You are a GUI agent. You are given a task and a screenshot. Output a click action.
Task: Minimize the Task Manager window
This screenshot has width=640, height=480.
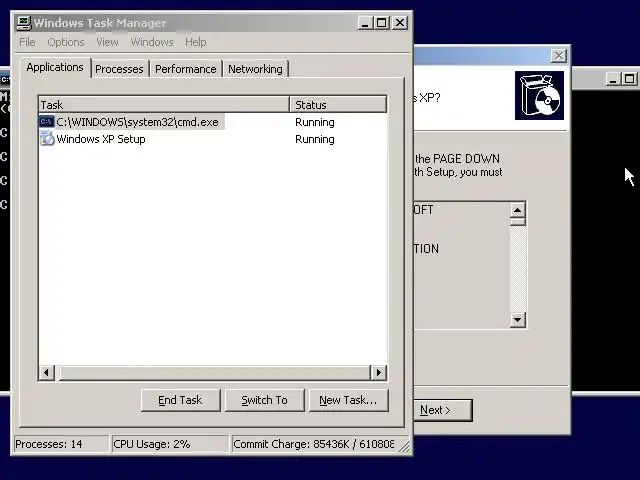tap(365, 23)
